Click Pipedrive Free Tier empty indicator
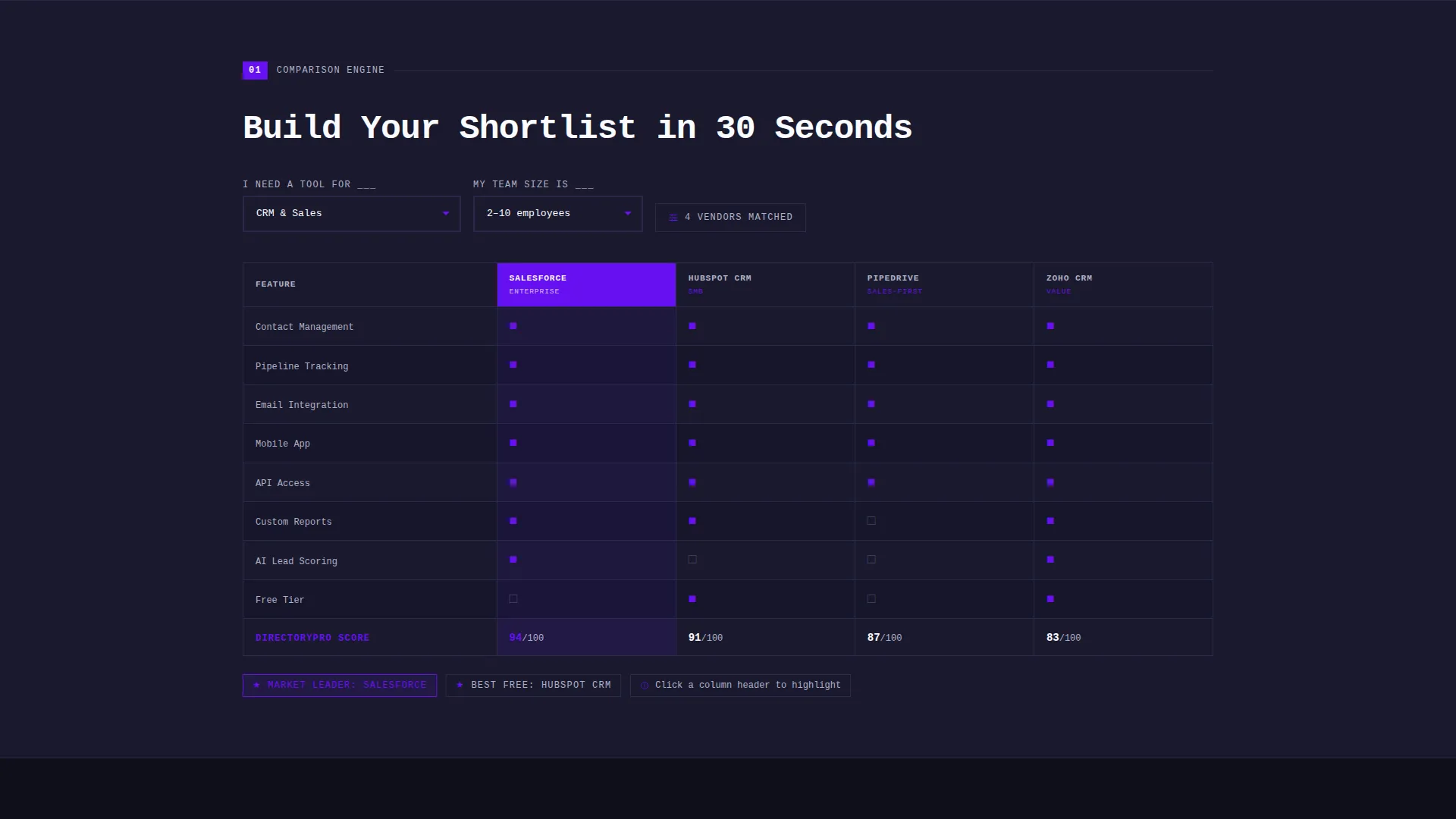 tap(871, 599)
